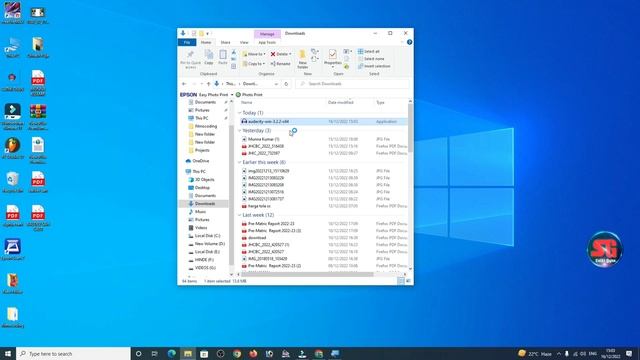The height and width of the screenshot is (360, 640).
Task: Click Select none in ribbon
Action: point(371,59)
